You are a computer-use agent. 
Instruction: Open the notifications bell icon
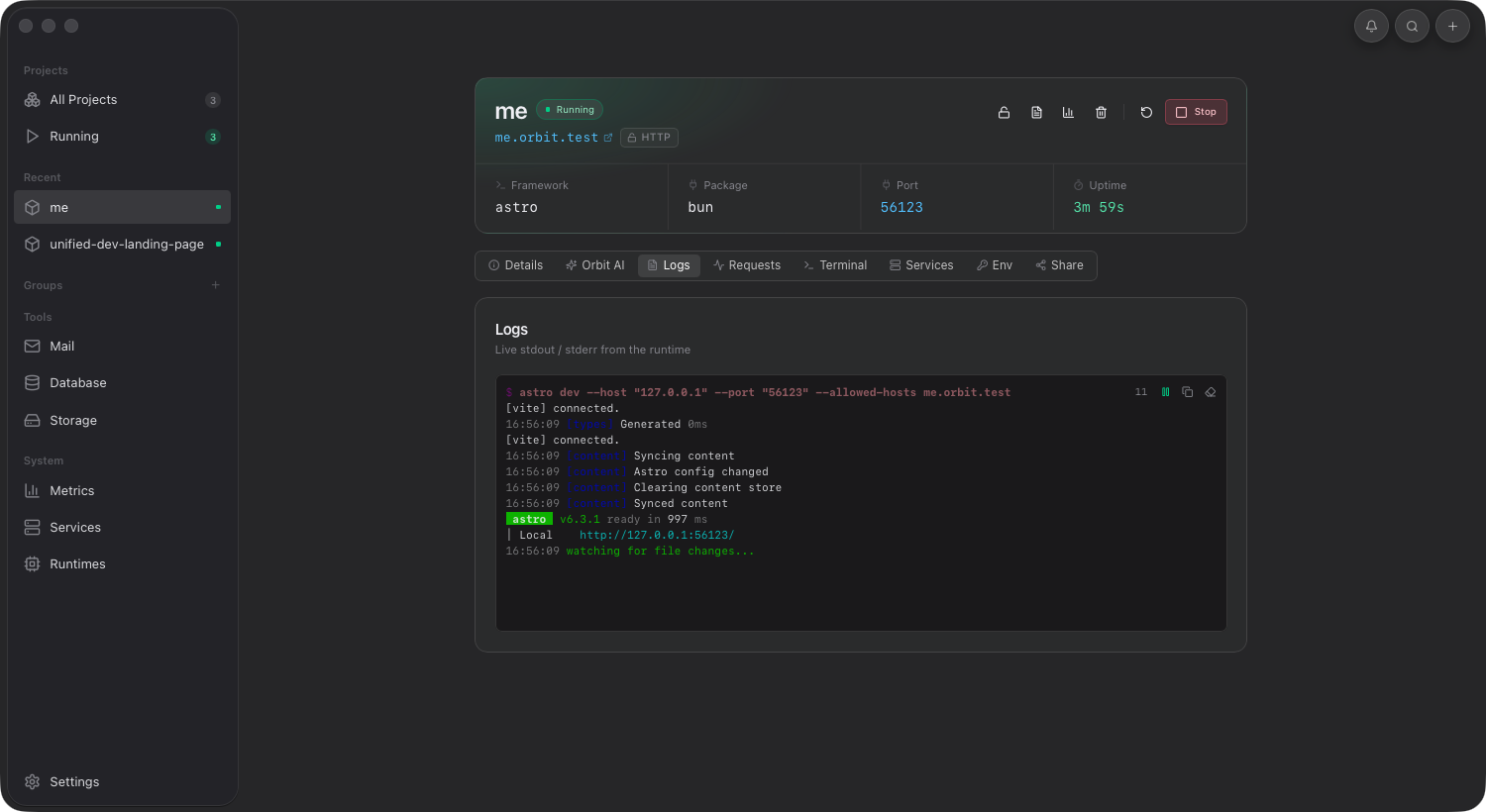point(1371,26)
